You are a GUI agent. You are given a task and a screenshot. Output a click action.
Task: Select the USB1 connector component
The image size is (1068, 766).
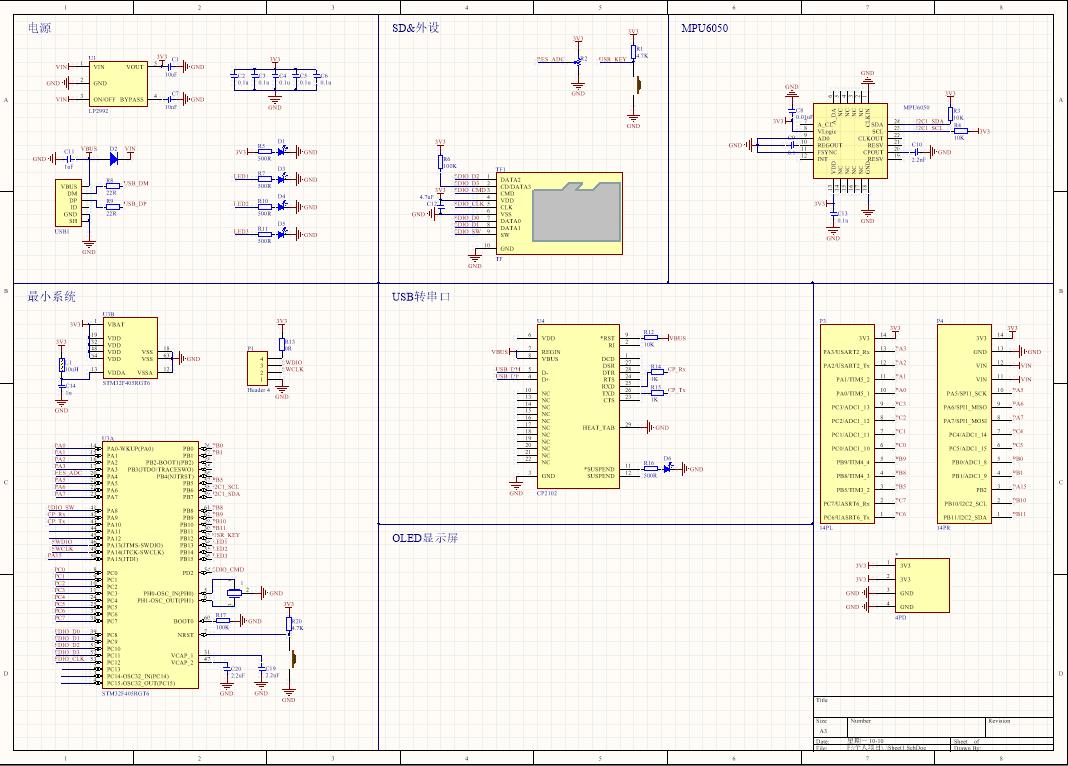click(x=68, y=203)
